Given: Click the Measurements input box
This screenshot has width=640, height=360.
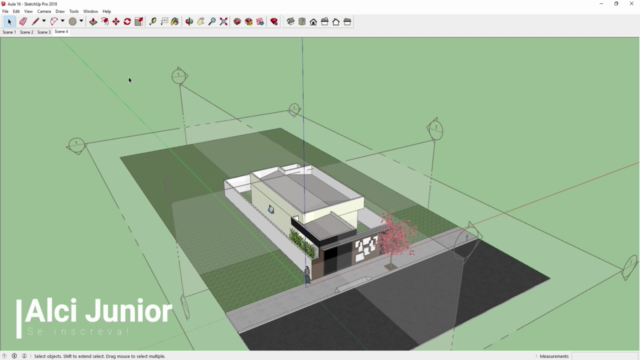Looking at the screenshot, I should (x=604, y=356).
